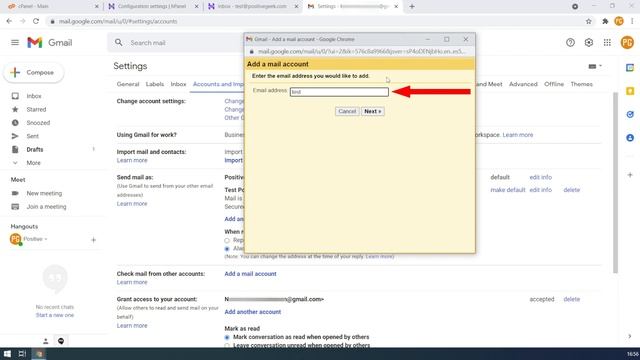The image size is (640, 360).
Task: Open the Calendar icon in the side panel
Action: point(630,68)
